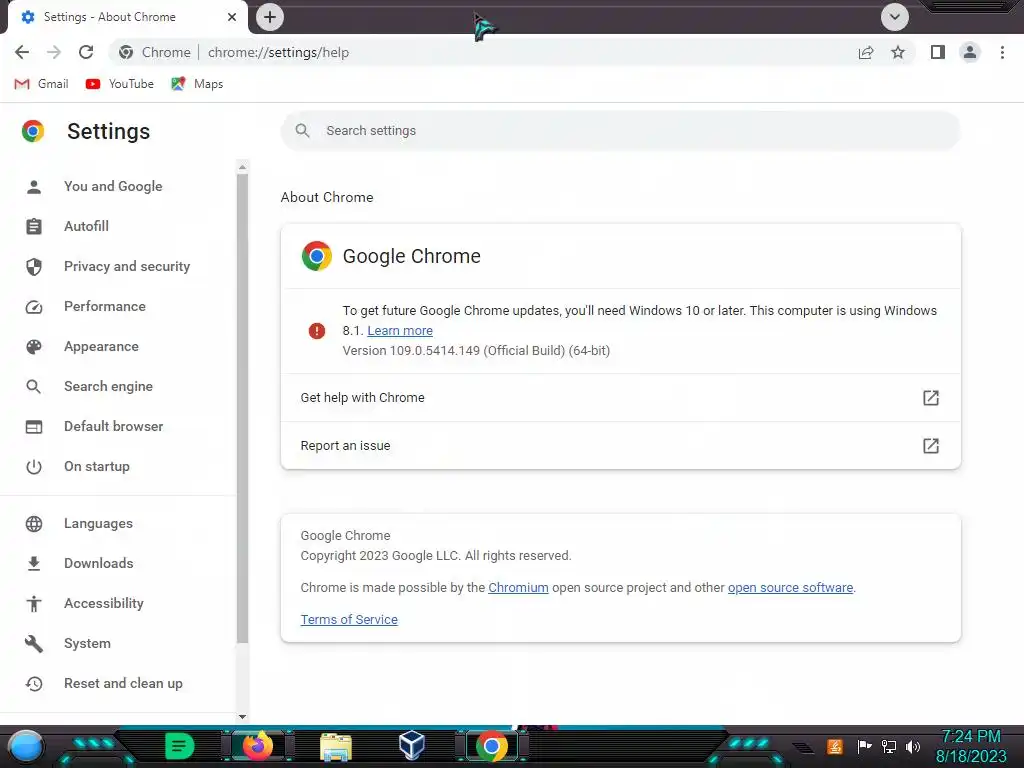This screenshot has height=768, width=1024.
Task: Open the open source software link
Action: pos(790,587)
